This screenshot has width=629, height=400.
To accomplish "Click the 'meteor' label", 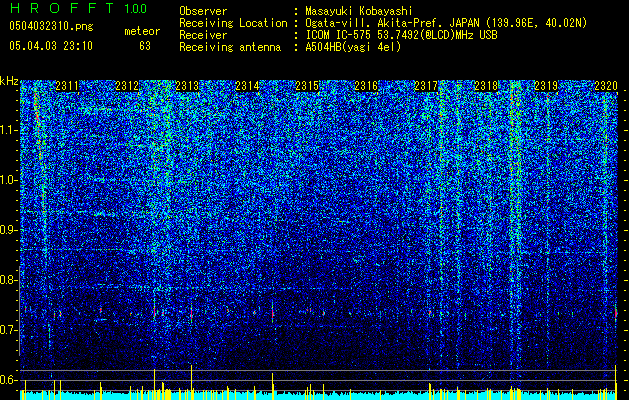I will tap(142, 31).
